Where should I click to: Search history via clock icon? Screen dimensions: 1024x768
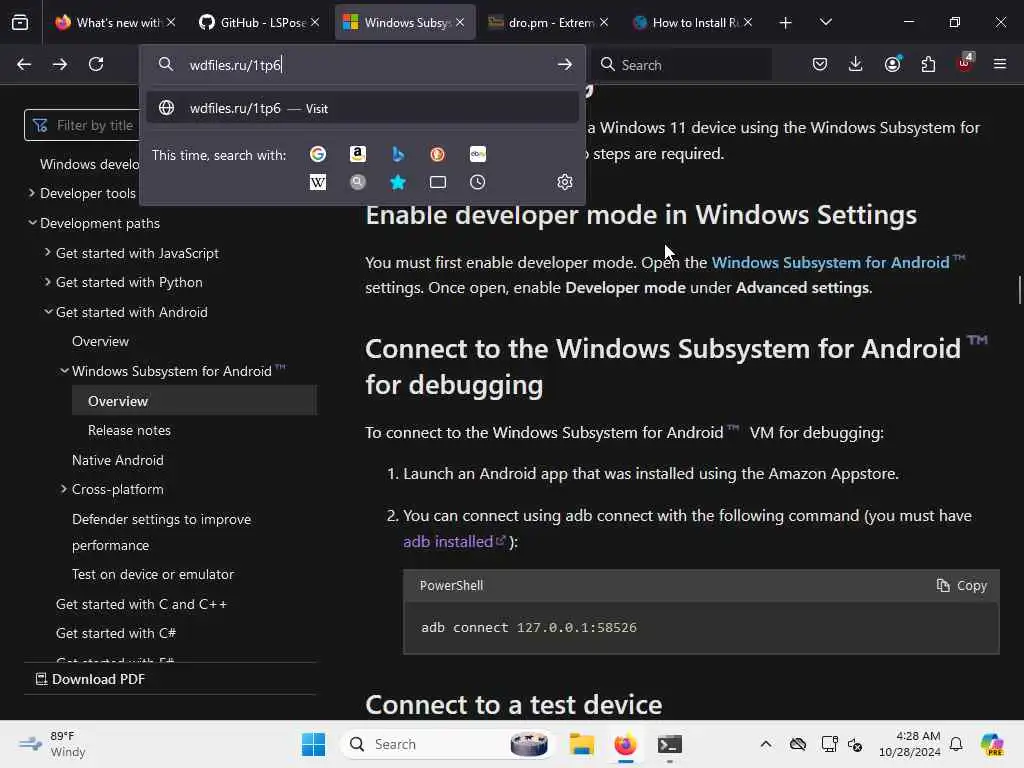tap(477, 182)
